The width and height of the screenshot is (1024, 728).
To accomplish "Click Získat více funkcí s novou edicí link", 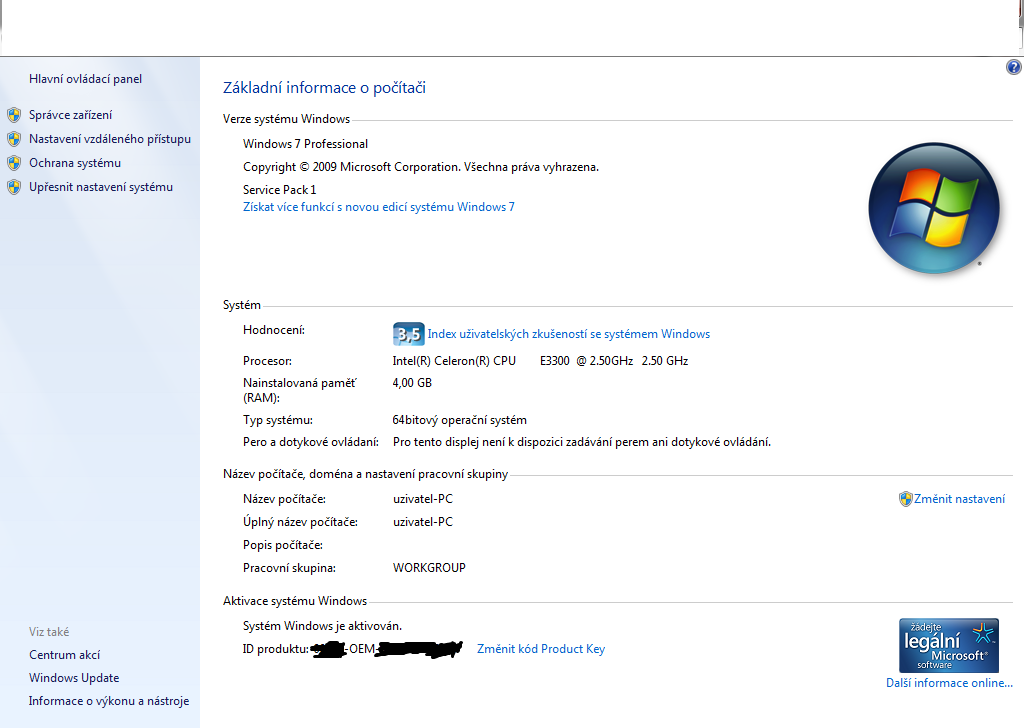I will pyautogui.click(x=379, y=207).
